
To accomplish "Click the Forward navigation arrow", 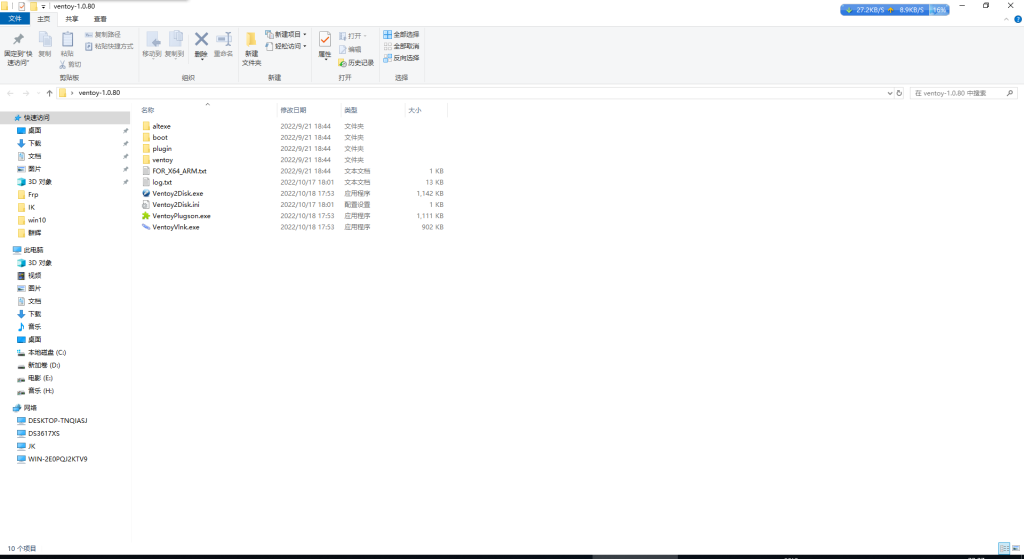I will [x=26, y=93].
